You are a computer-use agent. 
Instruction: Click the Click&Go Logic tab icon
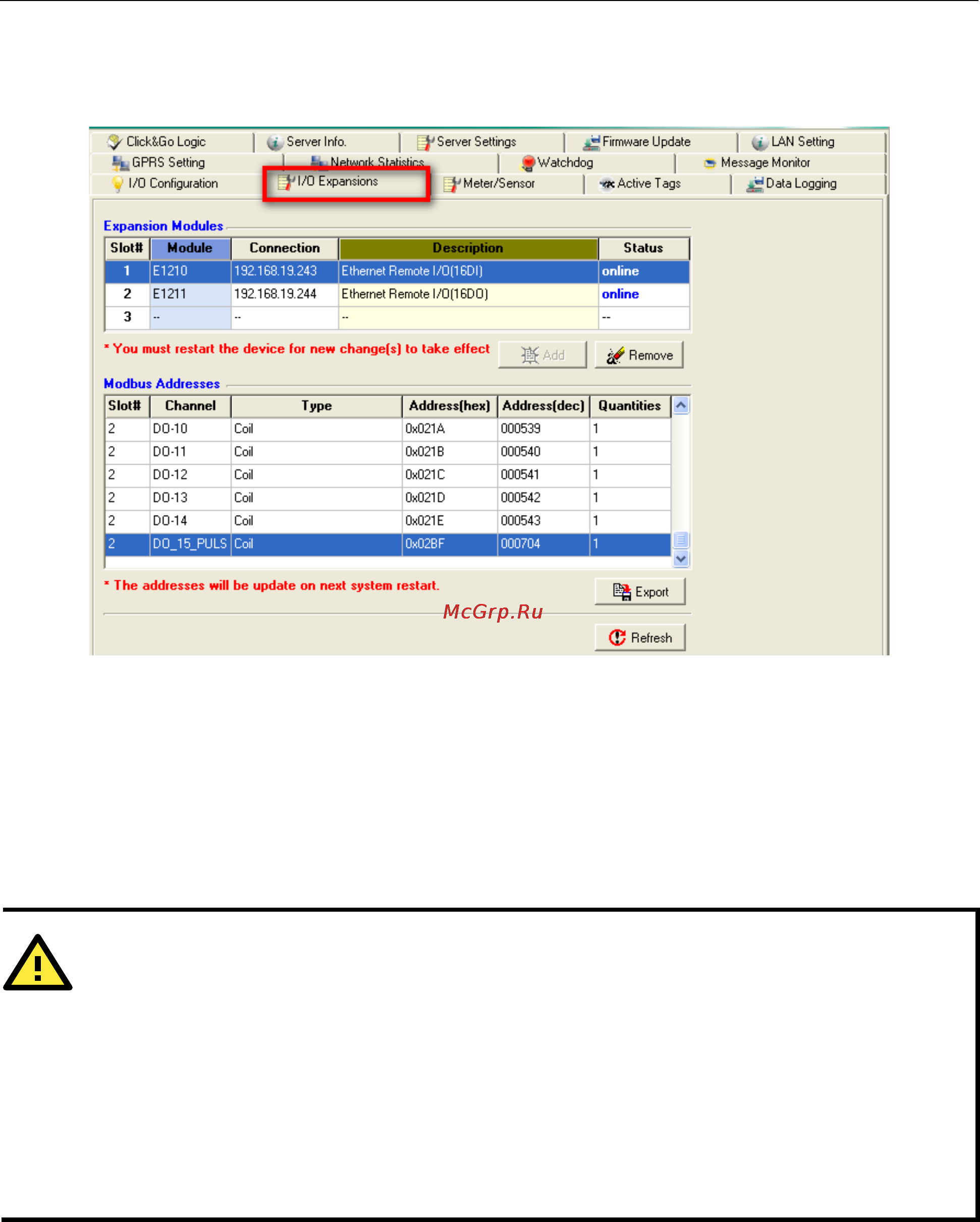point(115,142)
